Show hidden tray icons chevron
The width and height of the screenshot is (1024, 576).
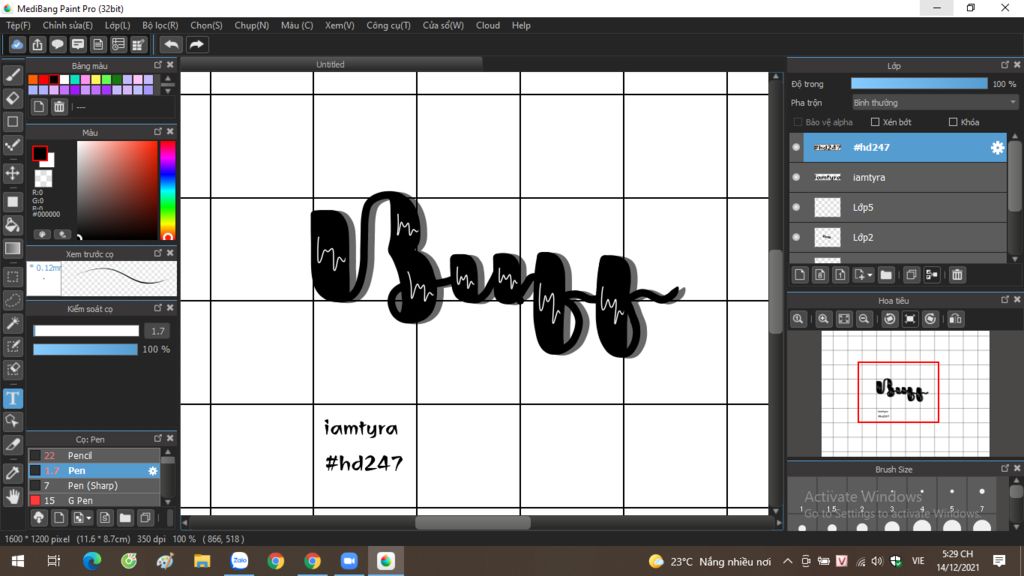pyautogui.click(x=788, y=561)
